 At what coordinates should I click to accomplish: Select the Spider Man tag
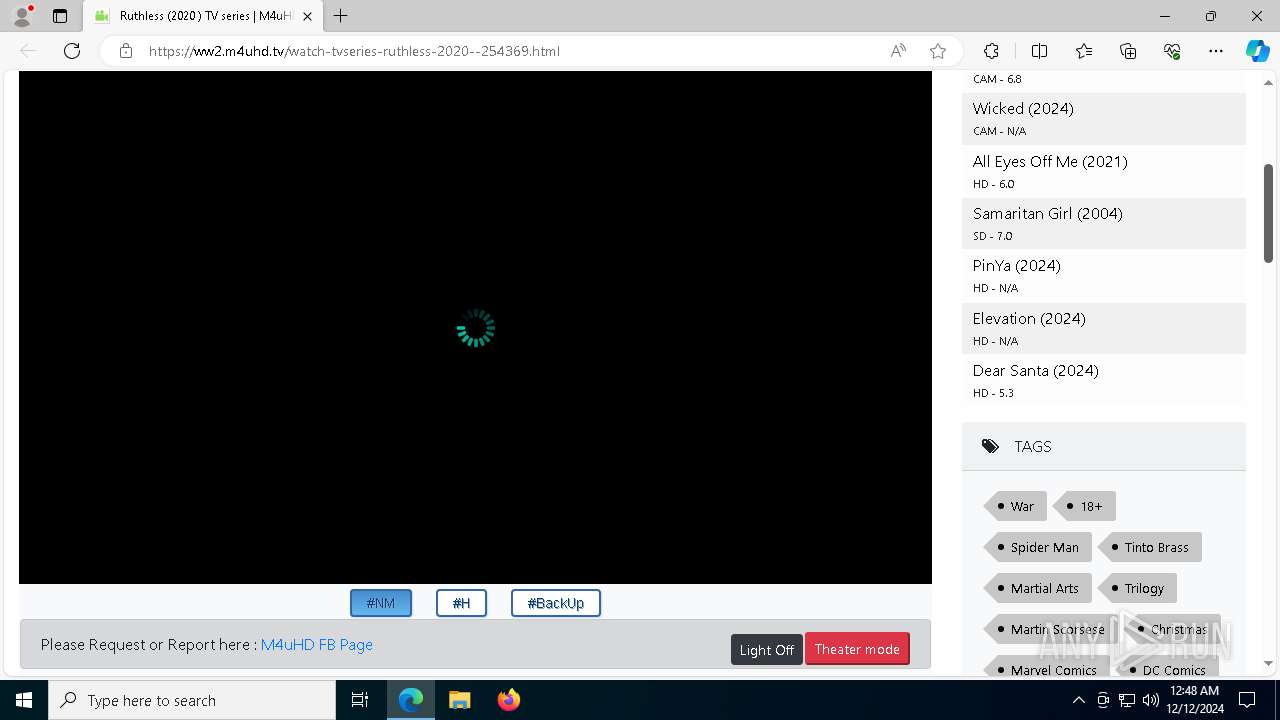(x=1038, y=547)
